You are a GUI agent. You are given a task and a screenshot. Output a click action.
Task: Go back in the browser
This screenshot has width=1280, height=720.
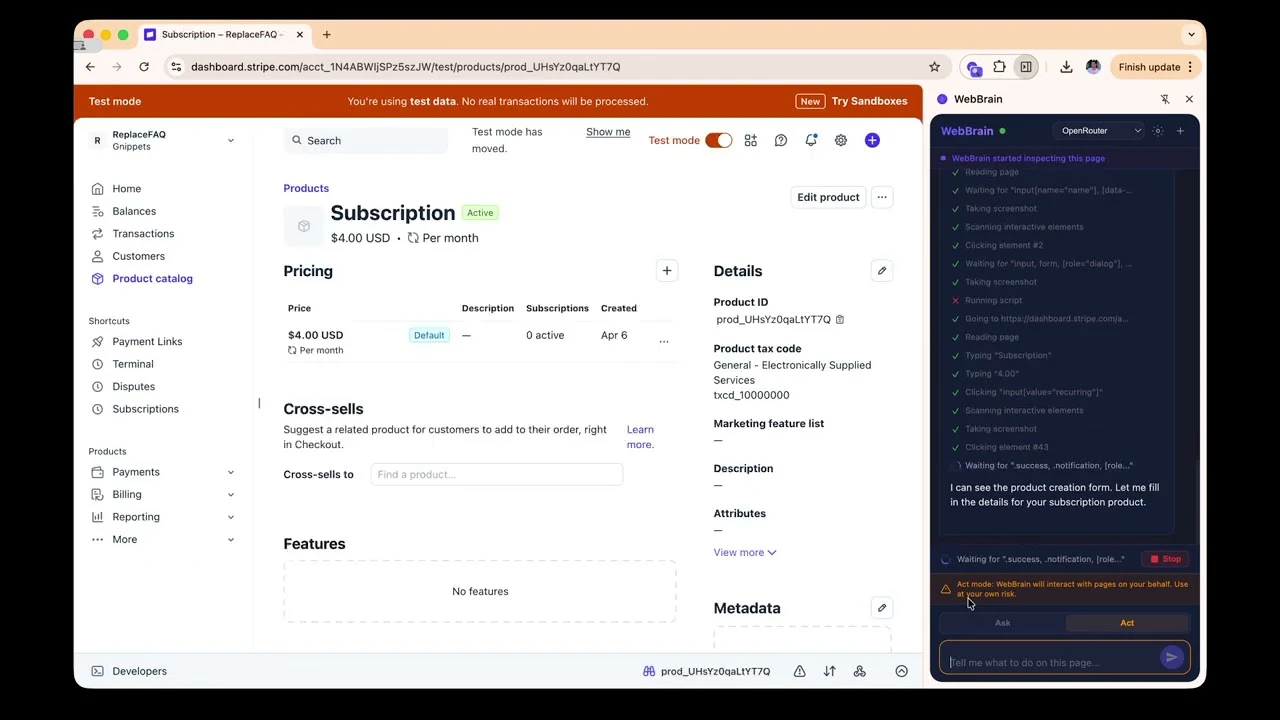[x=90, y=67]
